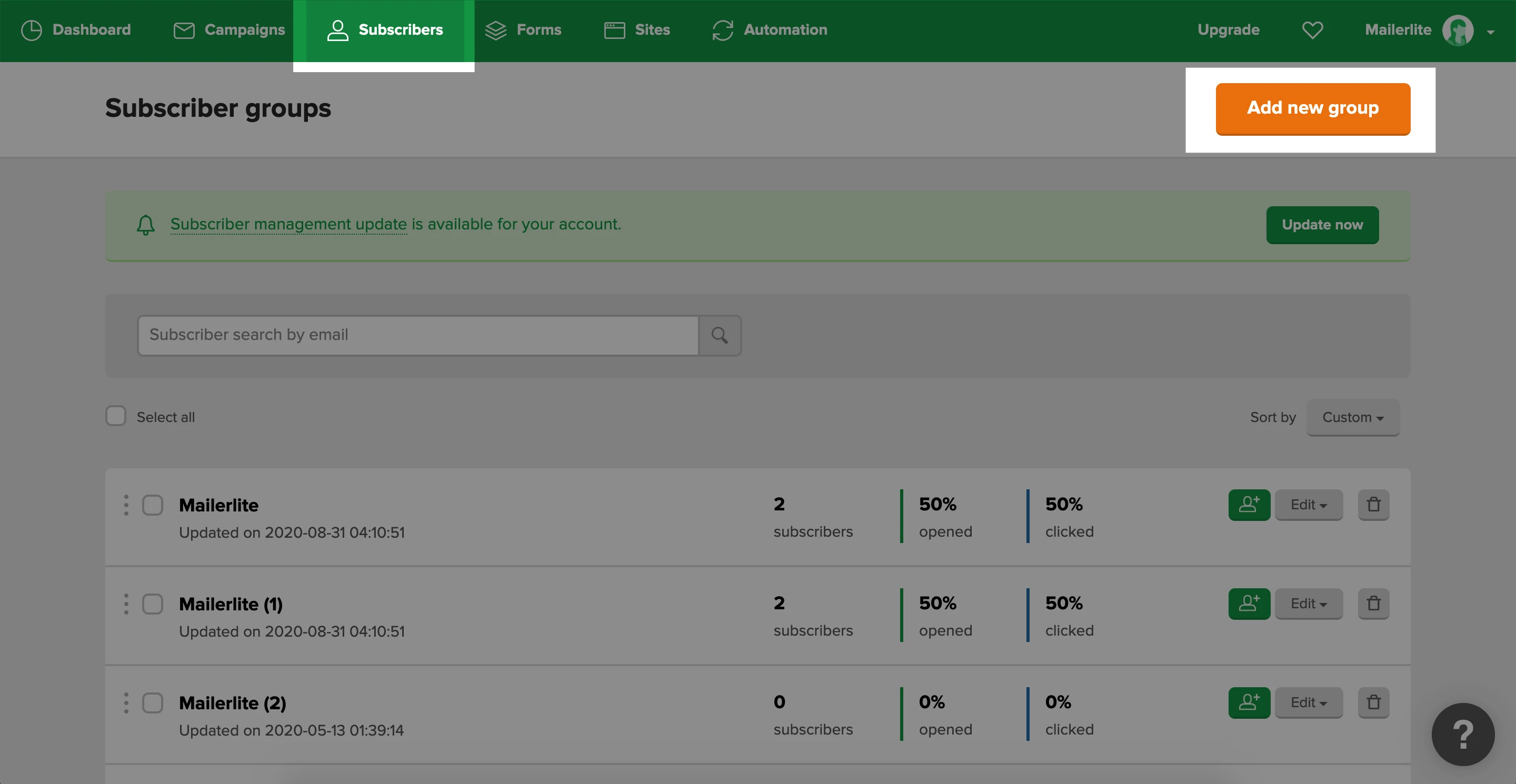Viewport: 1516px width, 784px height.
Task: Open Subscriber management update link
Action: pyautogui.click(x=288, y=224)
